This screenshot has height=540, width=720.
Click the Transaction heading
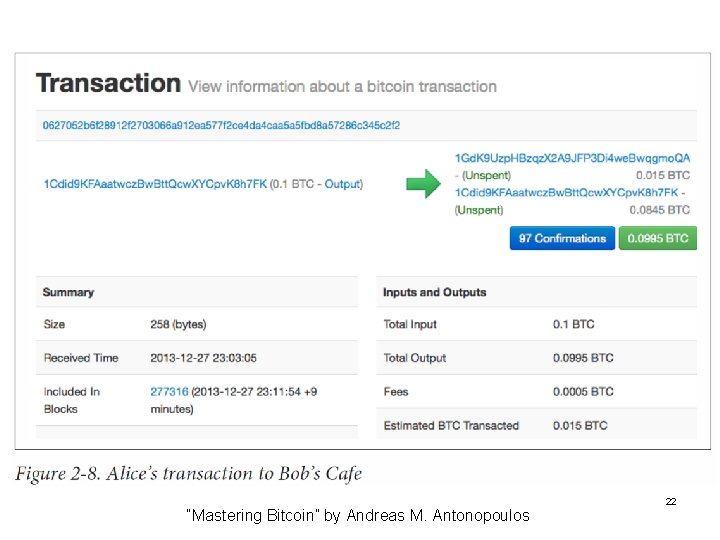(x=108, y=84)
